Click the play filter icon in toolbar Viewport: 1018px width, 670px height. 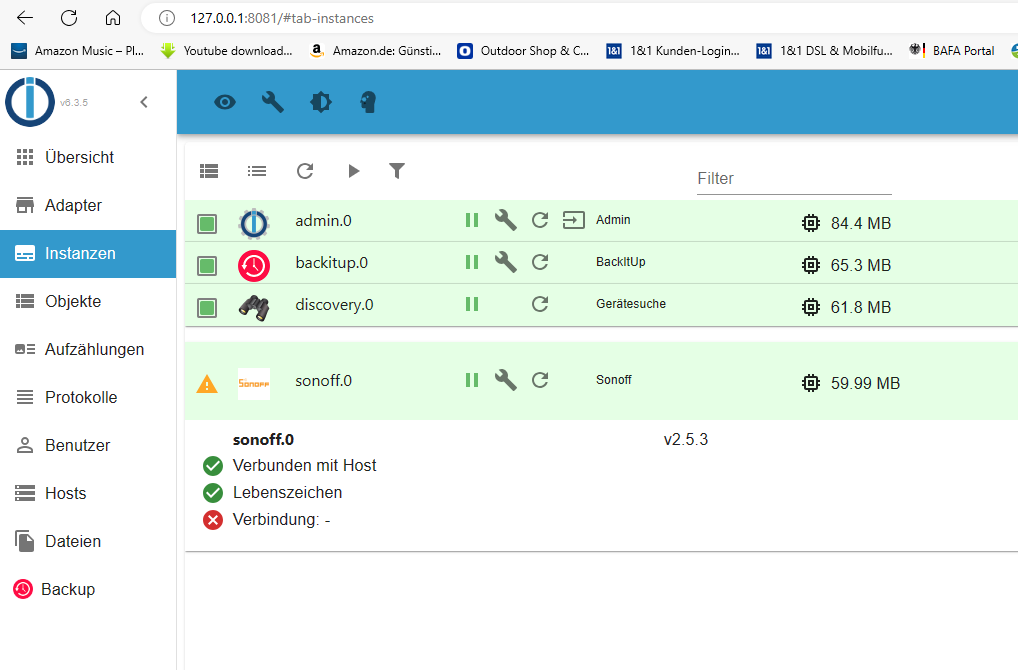[x=353, y=171]
